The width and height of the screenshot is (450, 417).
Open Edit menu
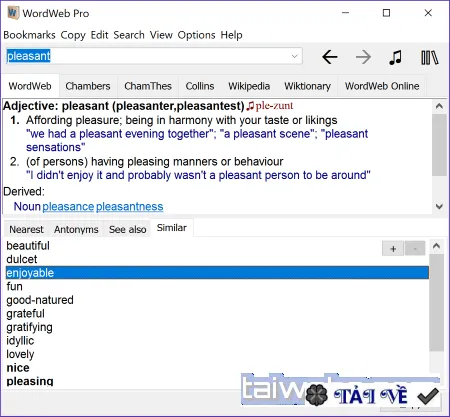pos(99,35)
